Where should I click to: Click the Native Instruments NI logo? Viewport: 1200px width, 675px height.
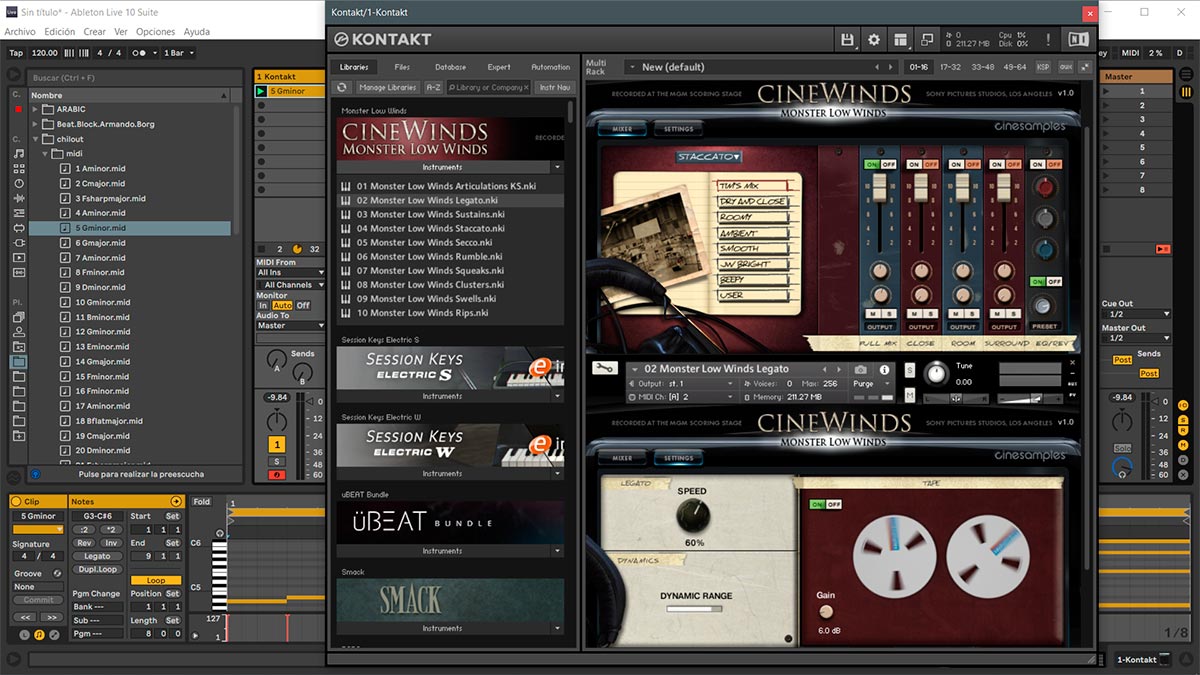(1078, 39)
